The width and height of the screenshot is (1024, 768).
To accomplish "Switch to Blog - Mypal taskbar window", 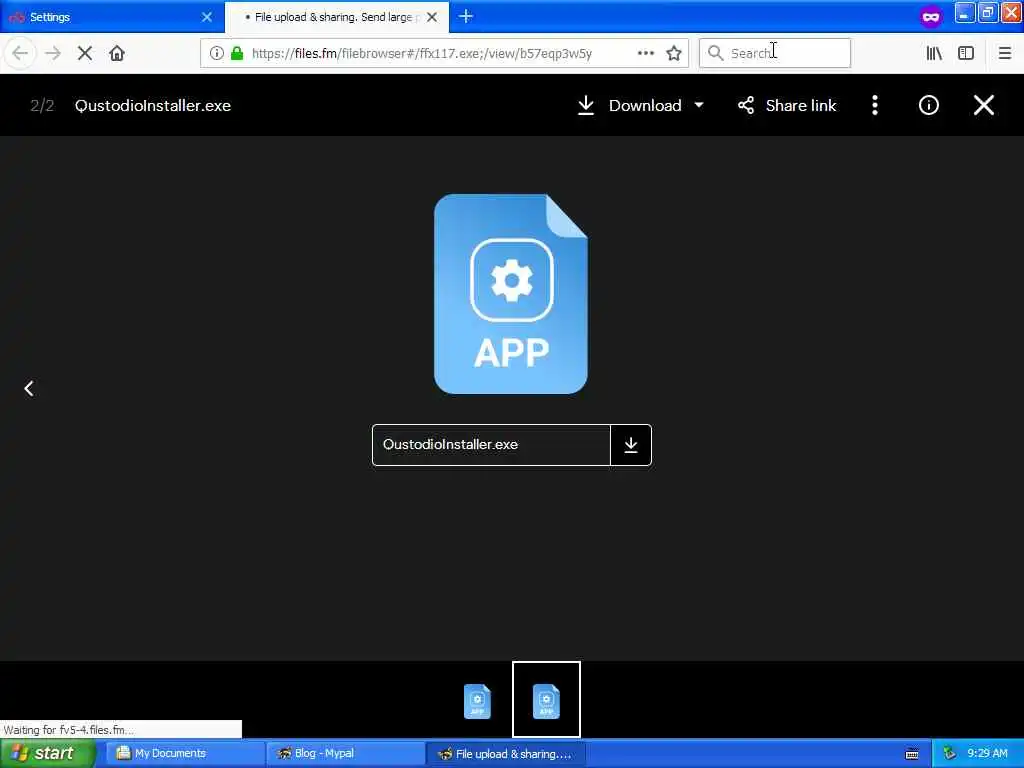I will click(345, 754).
